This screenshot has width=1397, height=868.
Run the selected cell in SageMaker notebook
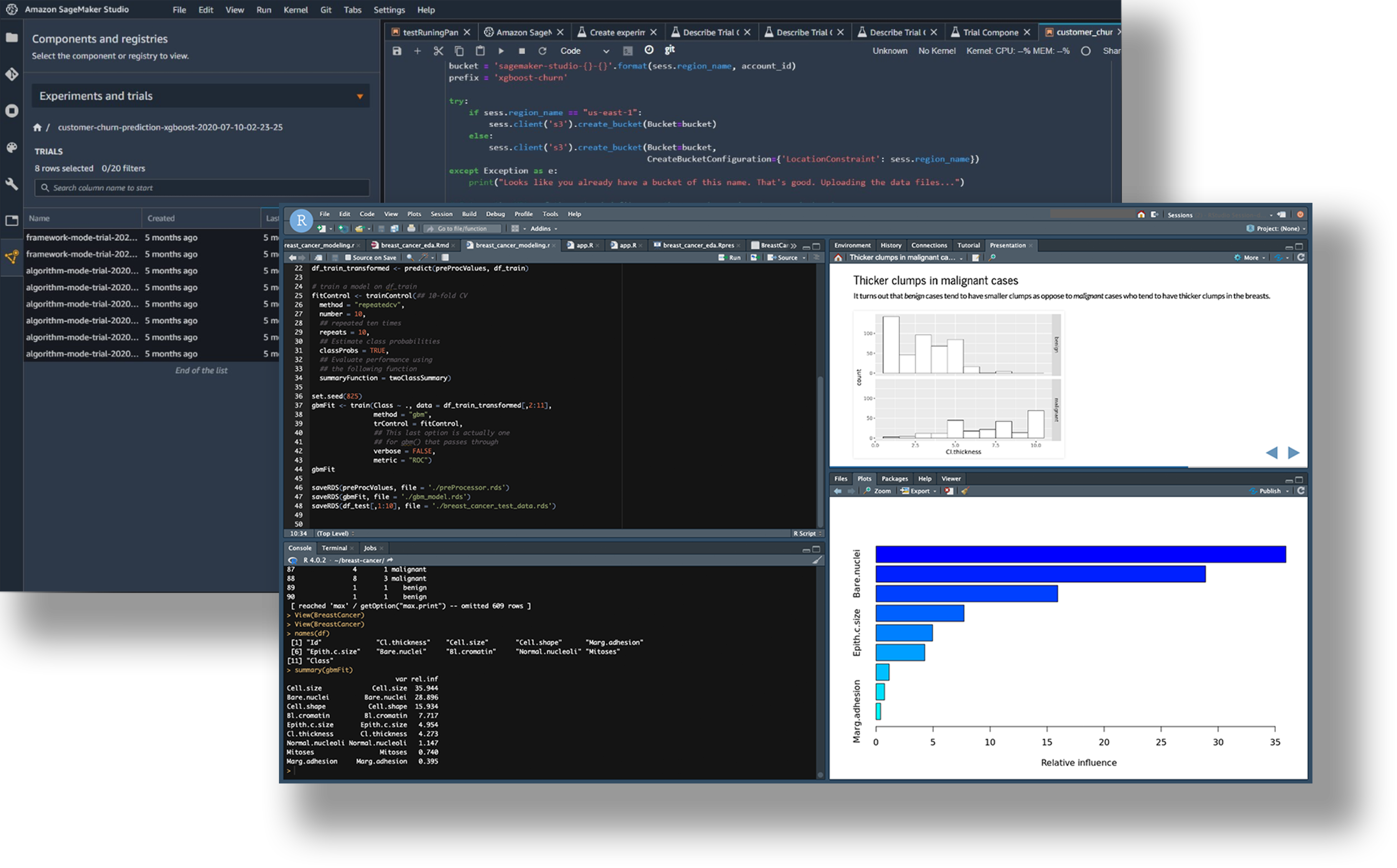tap(501, 51)
